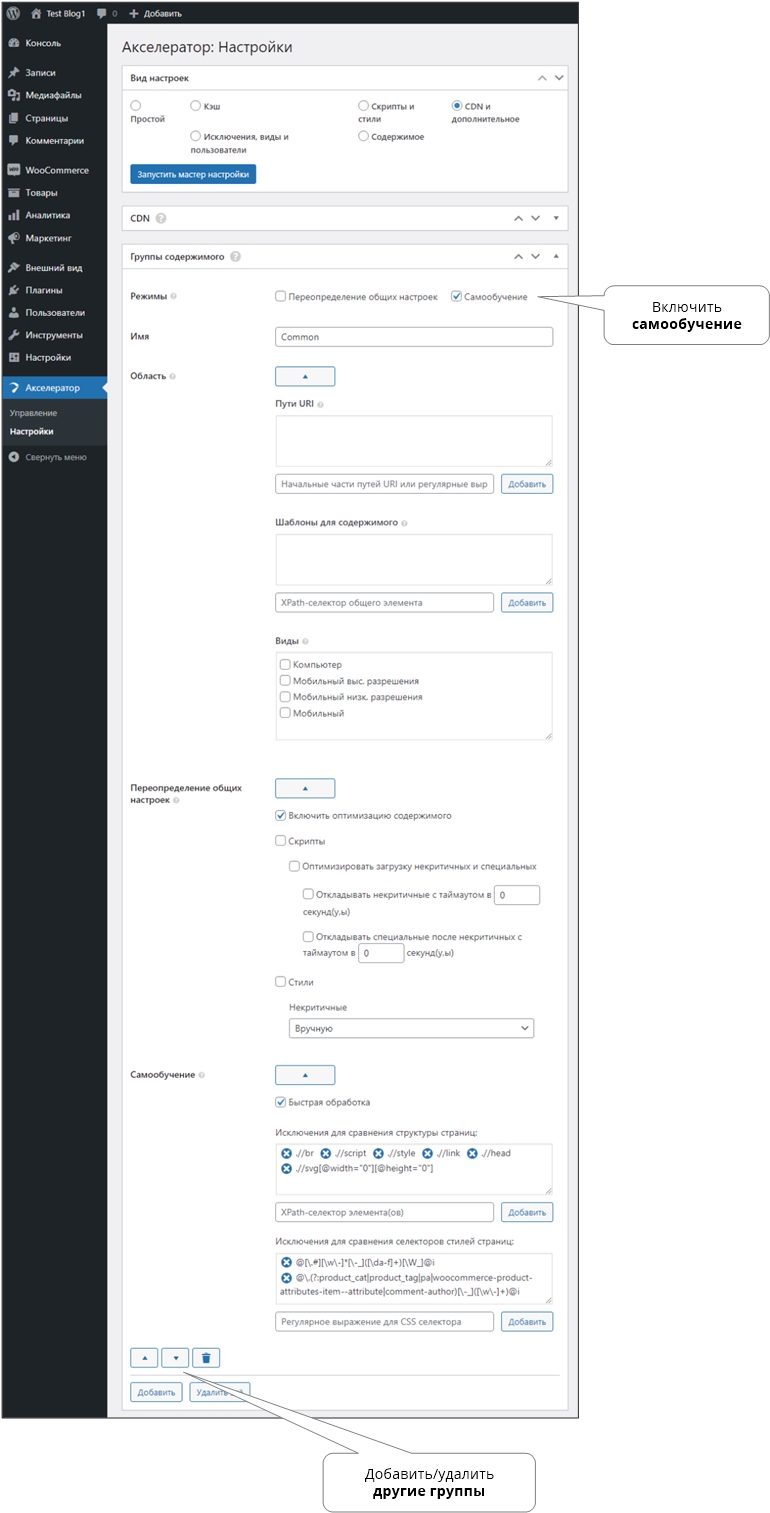Screen dimensions: 770x1513
Task: Collapse the Область section toggle
Action: click(305, 376)
